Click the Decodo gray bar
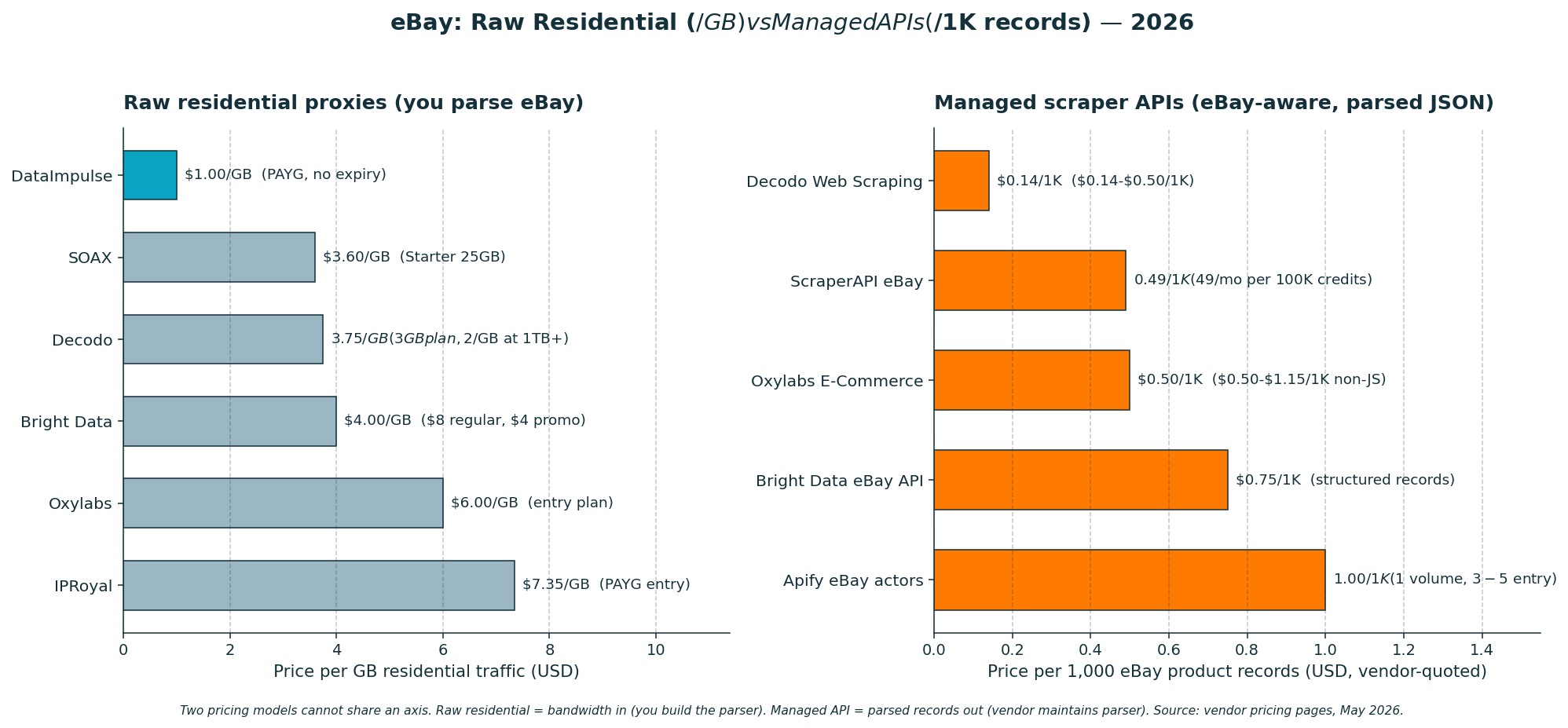The height and width of the screenshot is (728, 1568). coord(223,339)
